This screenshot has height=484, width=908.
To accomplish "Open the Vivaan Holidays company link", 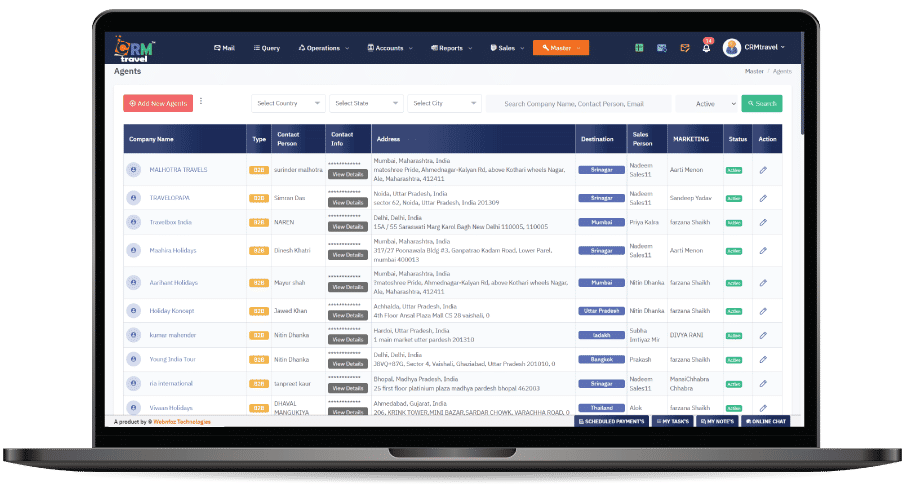I will 171,408.
